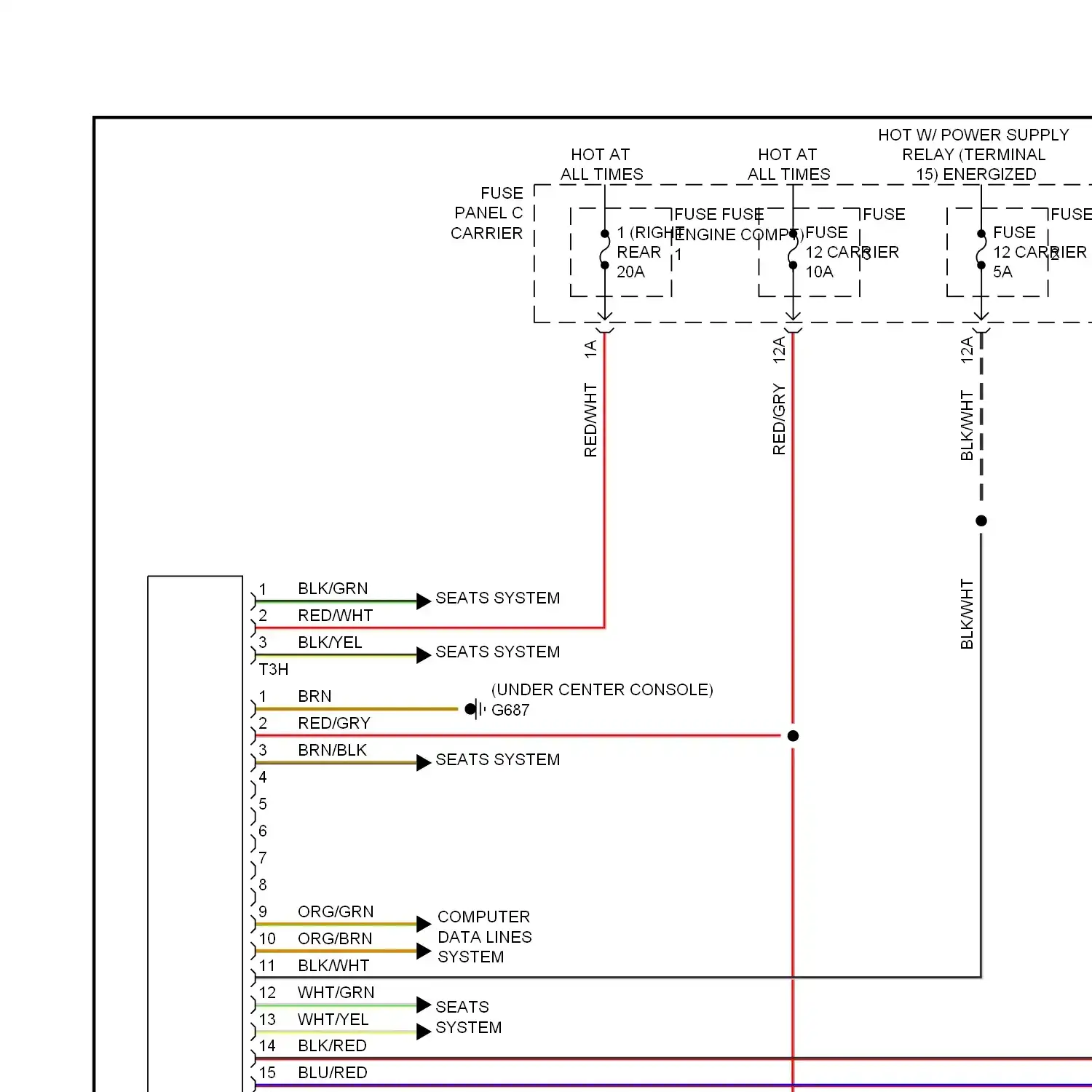
Task: Click the BLK/YEL wire label
Action: tap(330, 642)
